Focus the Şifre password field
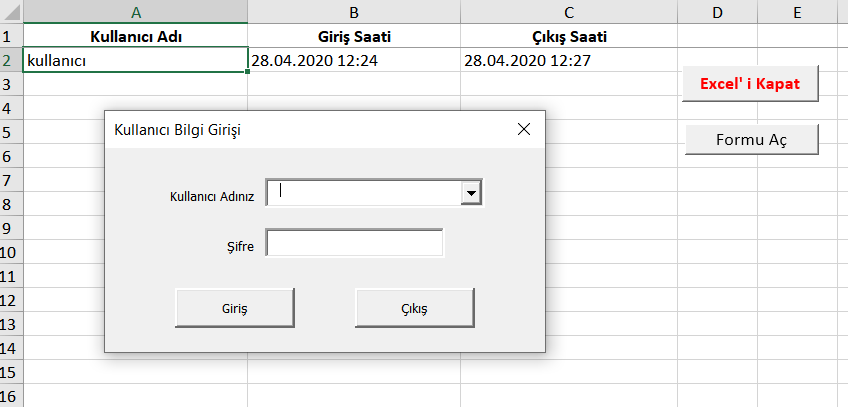 tap(355, 243)
